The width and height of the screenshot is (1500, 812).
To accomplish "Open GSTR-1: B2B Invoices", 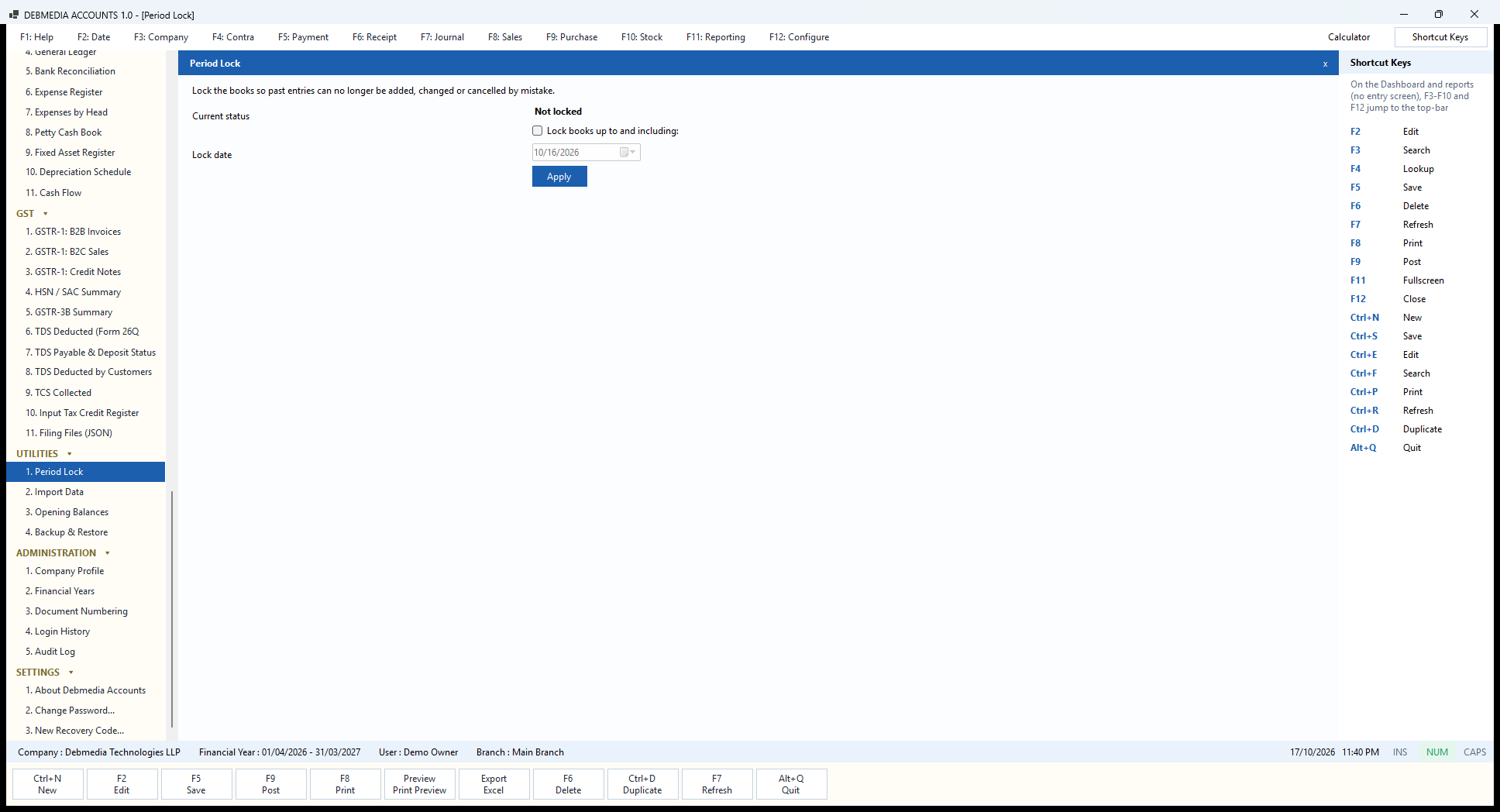I will [85, 232].
